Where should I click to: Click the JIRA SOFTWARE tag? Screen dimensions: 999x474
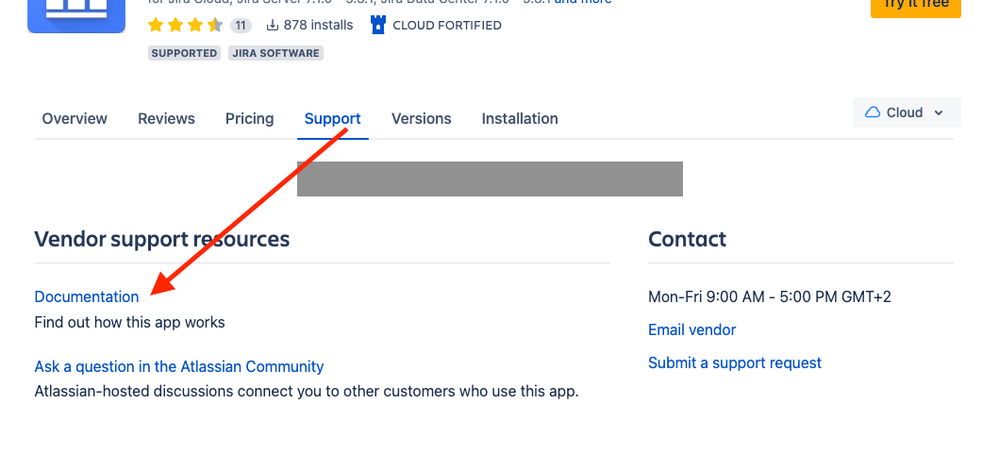pyautogui.click(x=276, y=54)
